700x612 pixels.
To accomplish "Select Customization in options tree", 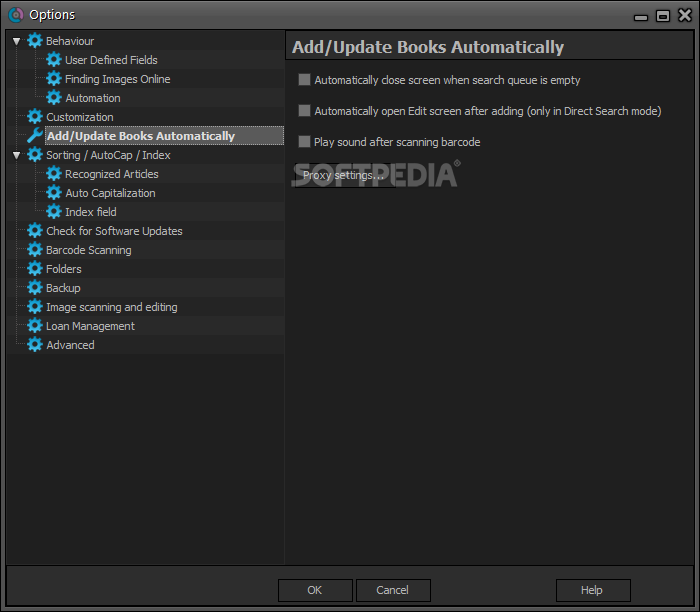I will (80, 117).
